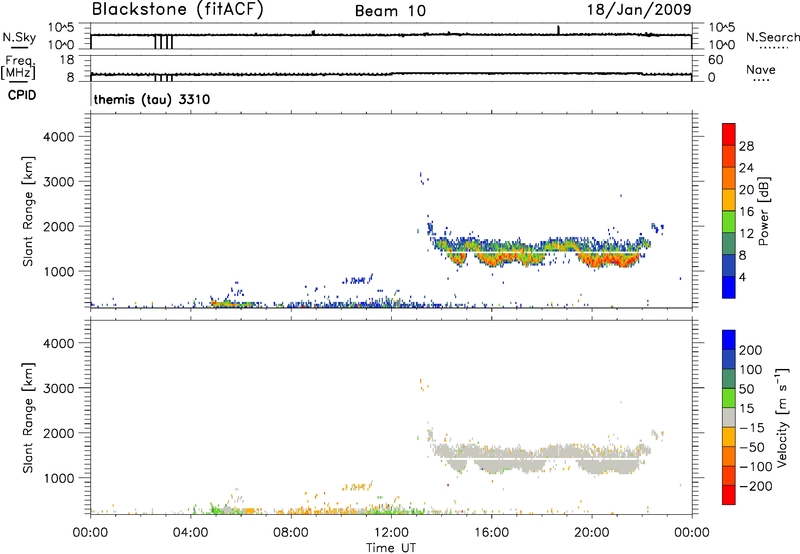Click the '16:00' time axis label
Viewport: 800px width, 554px height.
491,533
